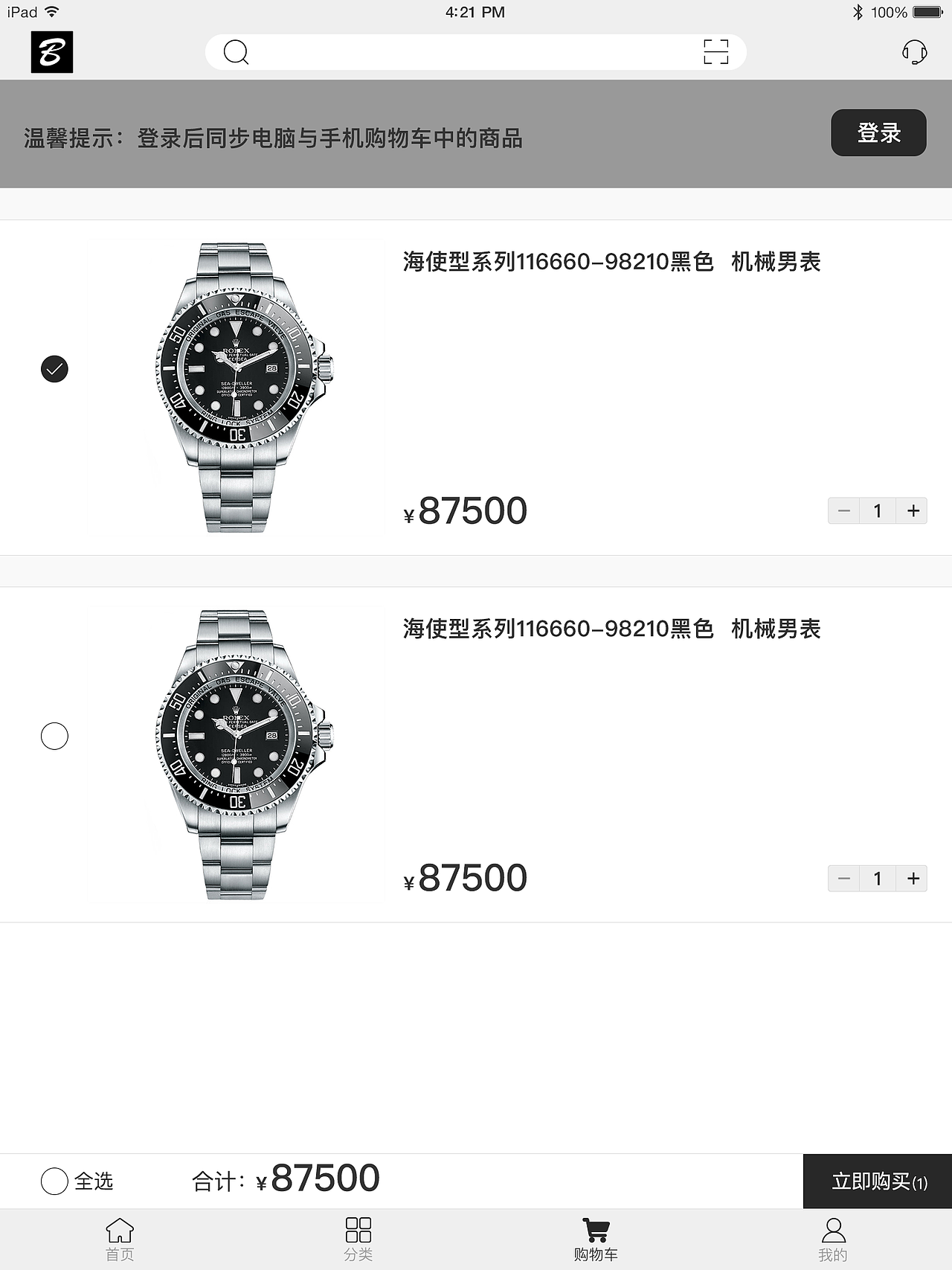Screen dimensions: 952x1270
Task: Select the second watch item
Action: tap(54, 736)
